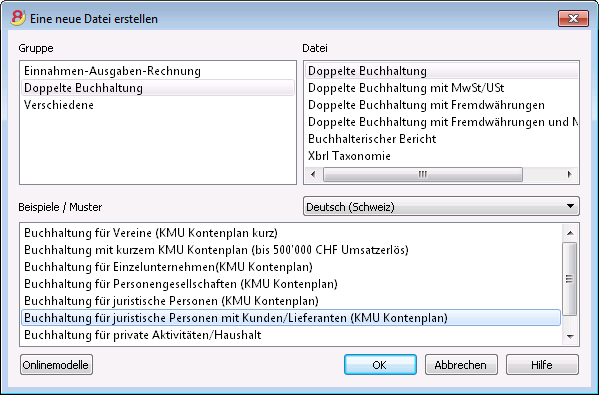This screenshot has width=599, height=395.
Task: Choose Doppelte Buchhaltung mit MwSt/USt file type
Action: tap(406, 88)
